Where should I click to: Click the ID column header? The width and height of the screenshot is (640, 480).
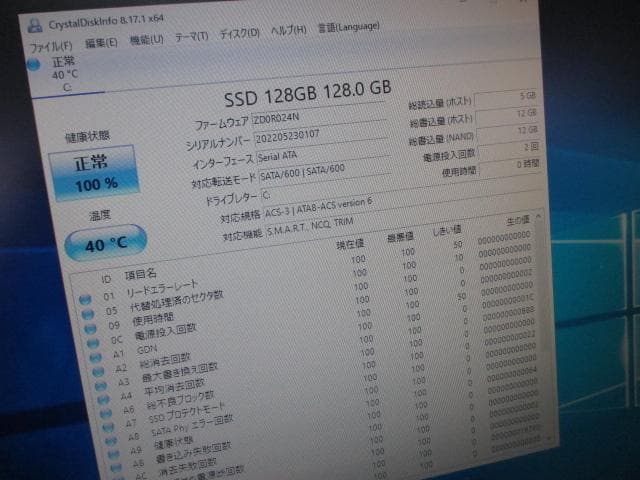(x=106, y=279)
